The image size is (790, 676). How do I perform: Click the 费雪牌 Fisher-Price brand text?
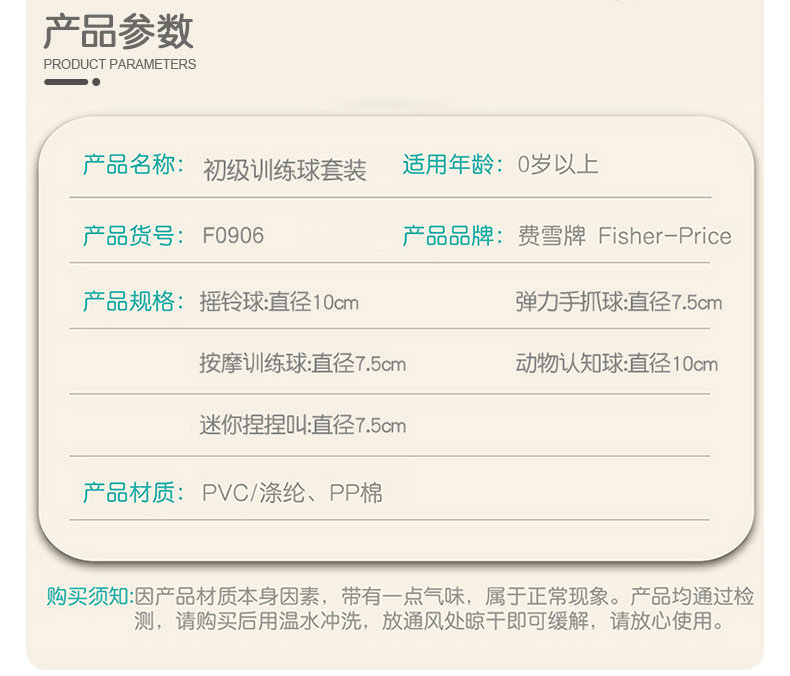click(x=624, y=236)
